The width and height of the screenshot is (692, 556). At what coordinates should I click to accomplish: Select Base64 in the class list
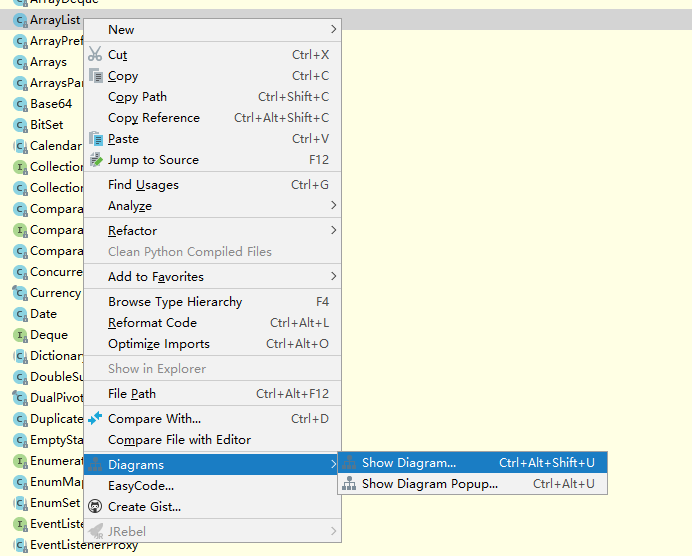coord(51,104)
